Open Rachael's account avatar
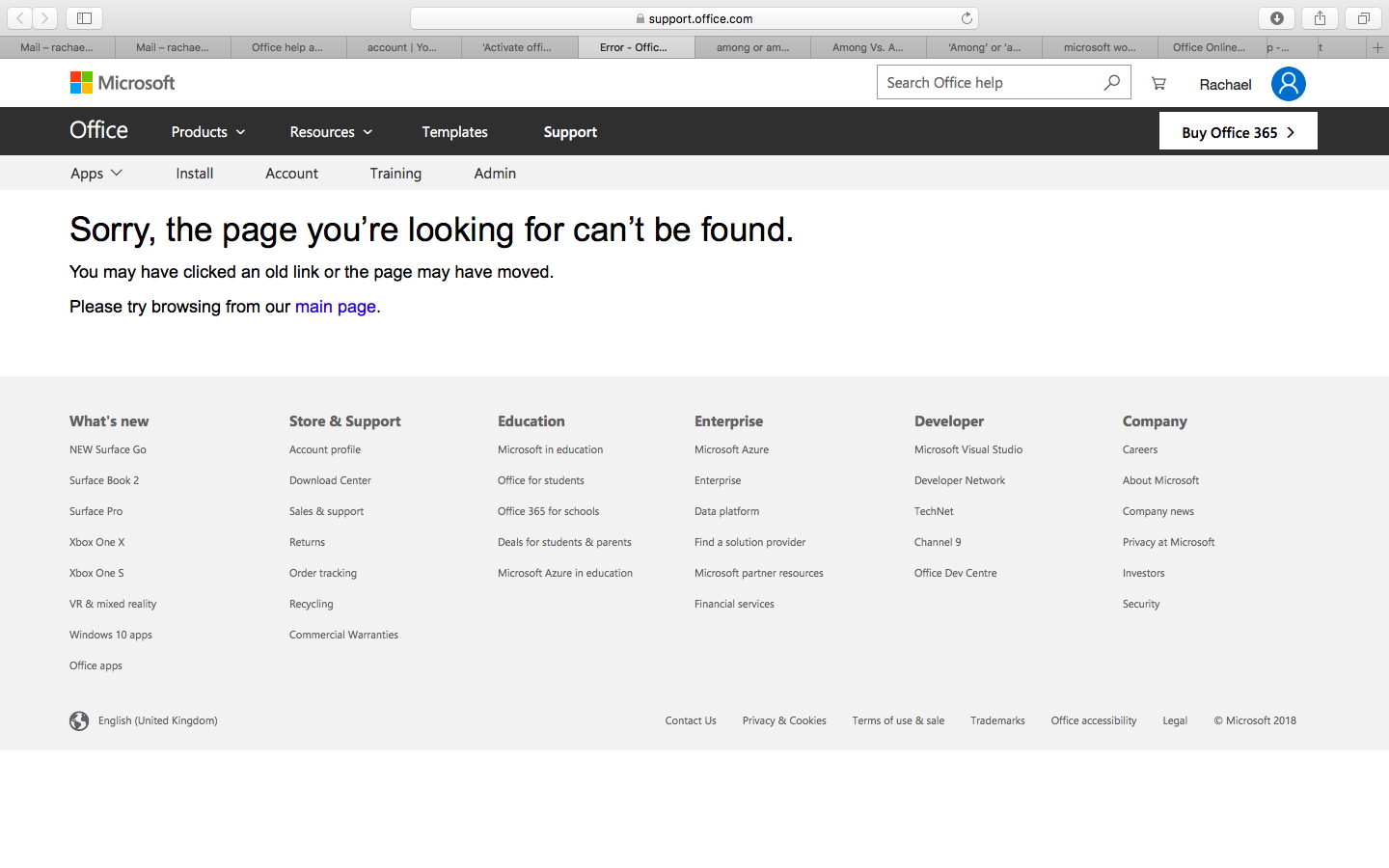 (x=1288, y=84)
